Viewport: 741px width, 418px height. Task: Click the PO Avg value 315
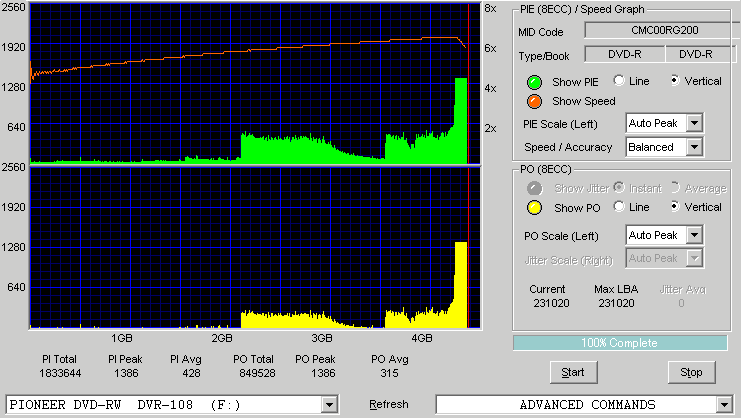tap(389, 373)
